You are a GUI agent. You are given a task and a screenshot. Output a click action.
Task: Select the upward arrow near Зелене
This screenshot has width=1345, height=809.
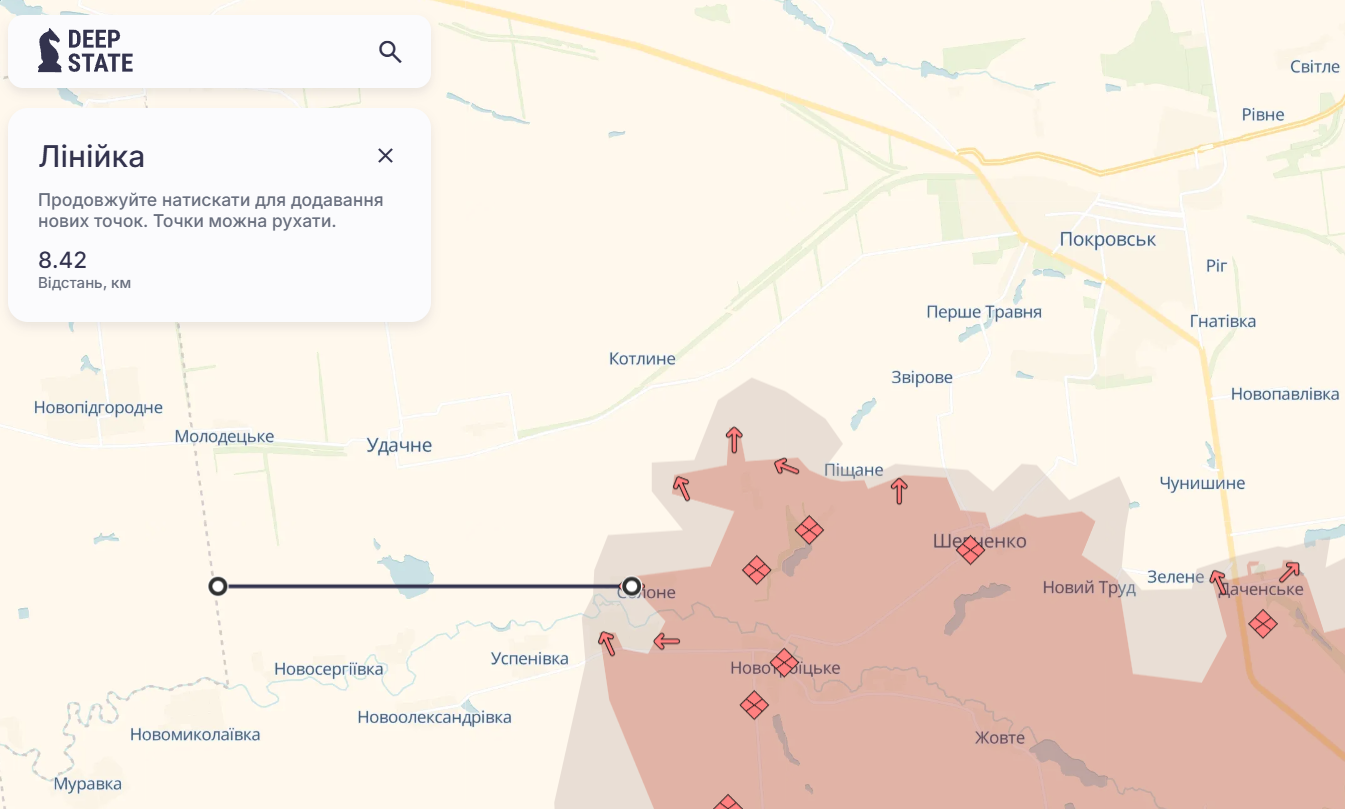coord(1215,578)
